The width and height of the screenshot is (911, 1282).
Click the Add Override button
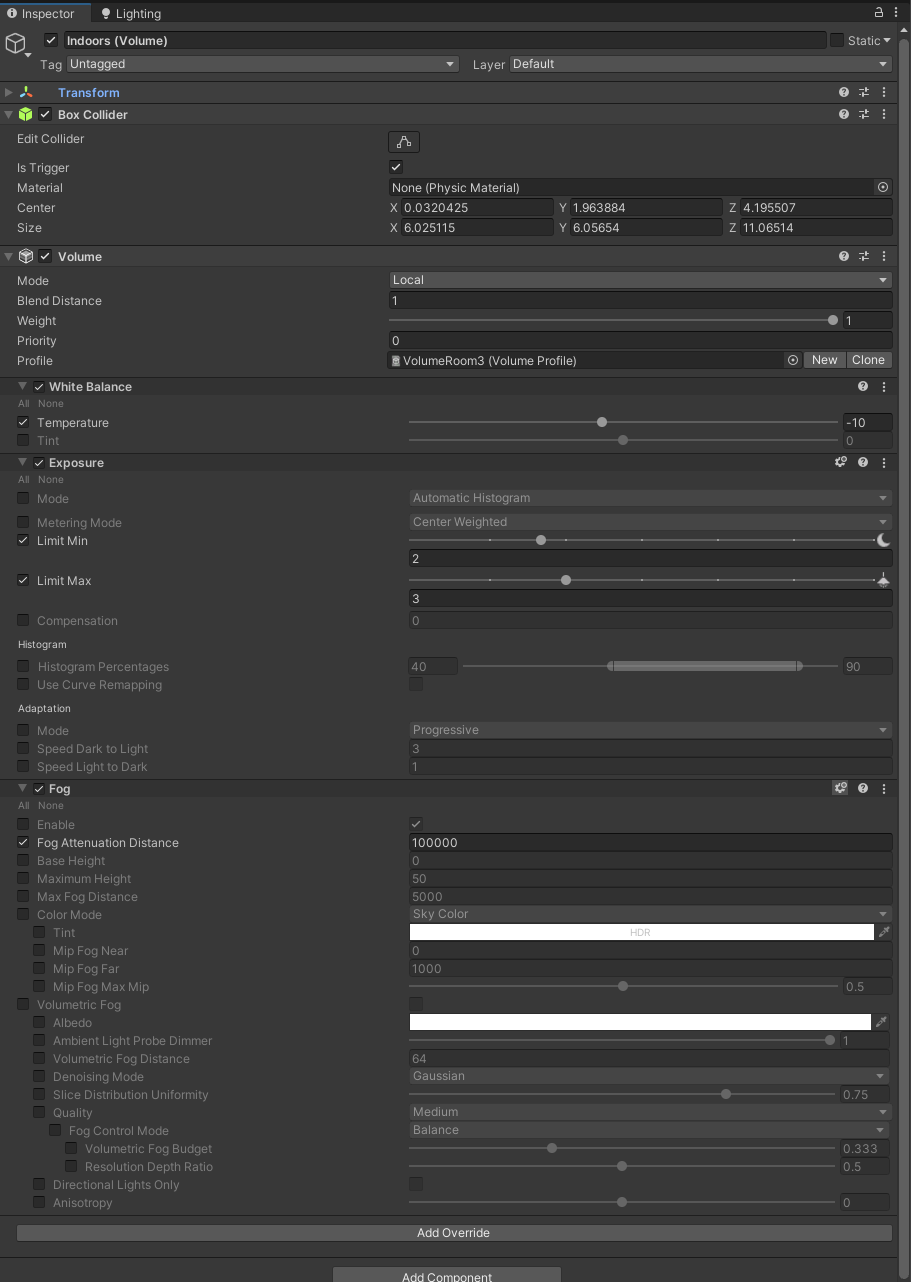point(453,1232)
